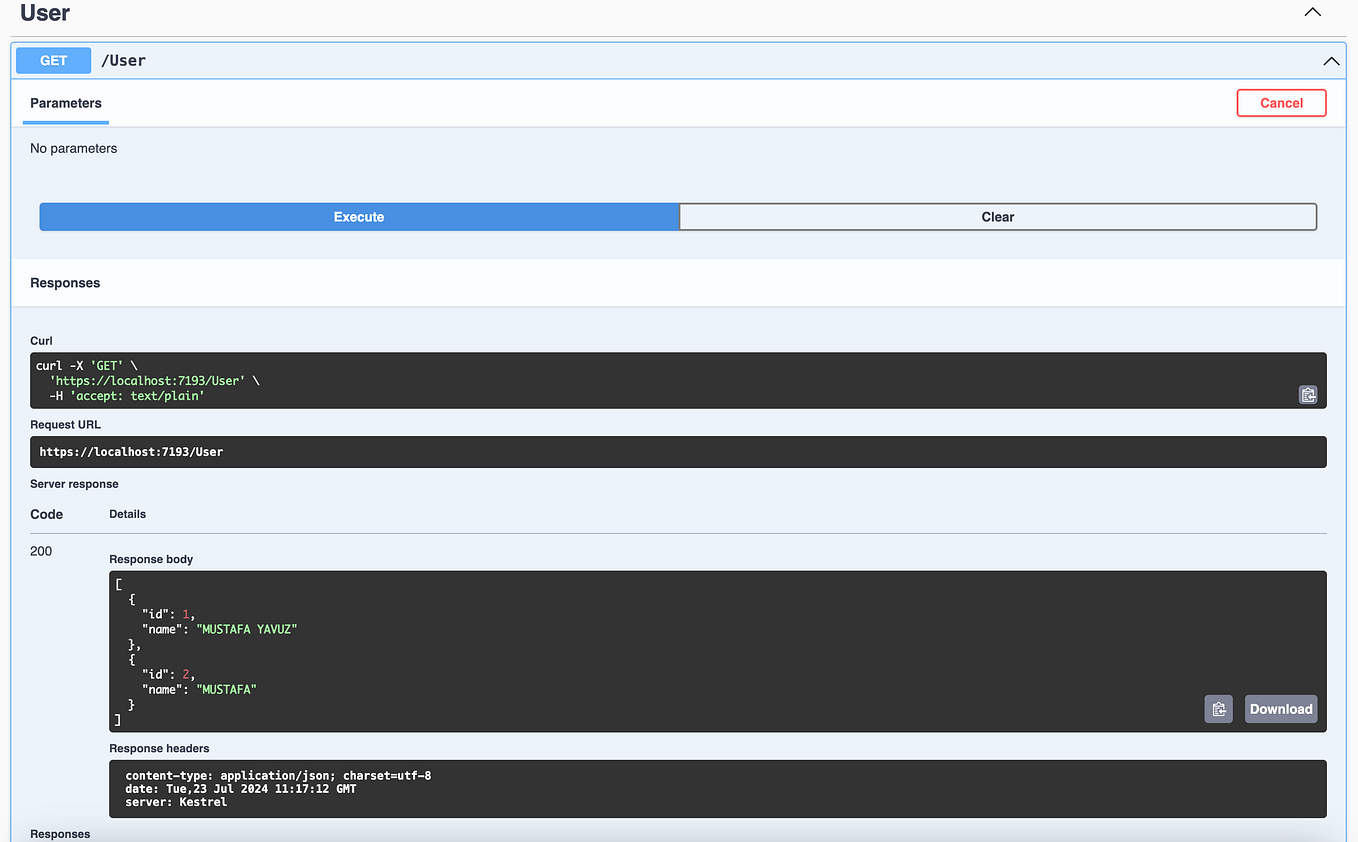
Task: Click the Clear button
Action: [997, 216]
